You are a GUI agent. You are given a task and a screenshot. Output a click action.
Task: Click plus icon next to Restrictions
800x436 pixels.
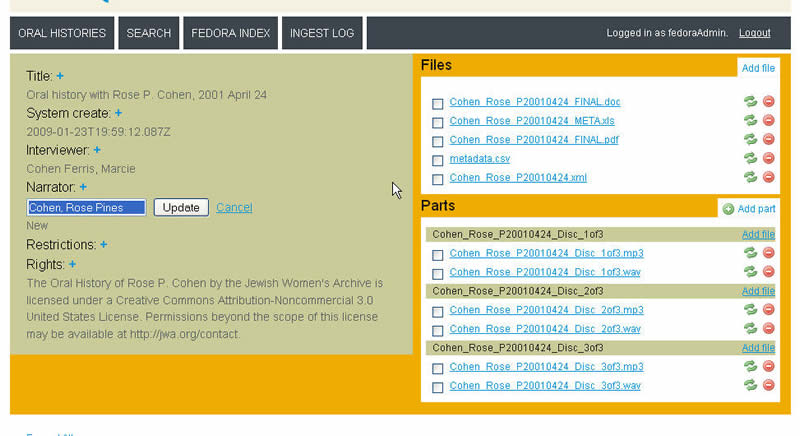[104, 245]
